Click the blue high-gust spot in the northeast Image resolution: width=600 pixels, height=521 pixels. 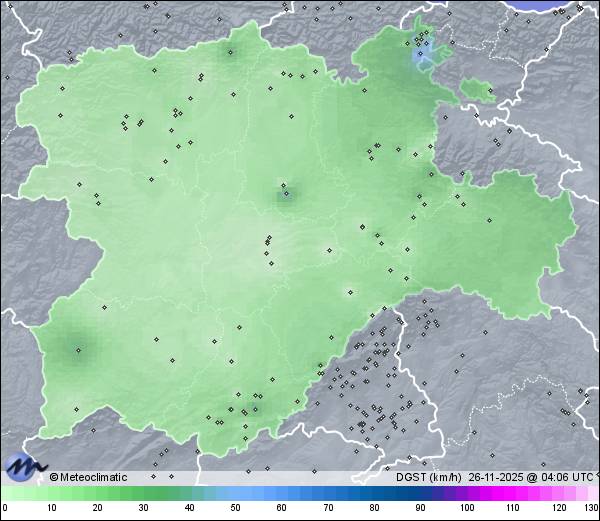(423, 54)
